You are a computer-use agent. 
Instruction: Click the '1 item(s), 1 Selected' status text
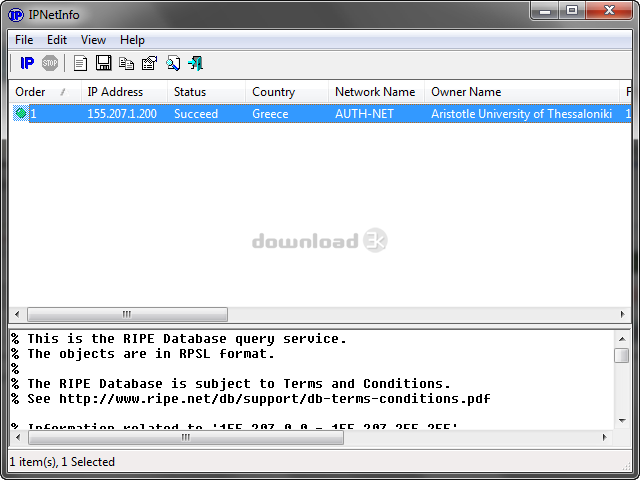[x=62, y=462]
